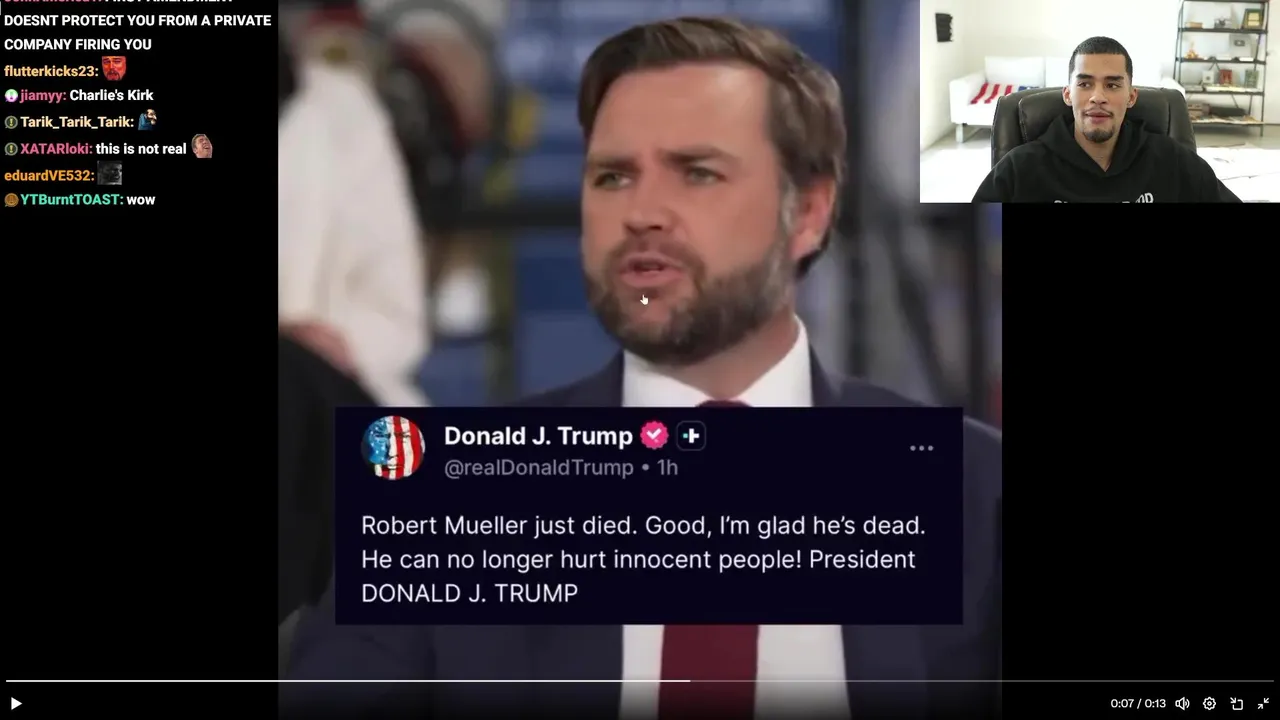1280x720 pixels.
Task: Click the plus badge beside Donald J. Trump
Action: [x=691, y=436]
